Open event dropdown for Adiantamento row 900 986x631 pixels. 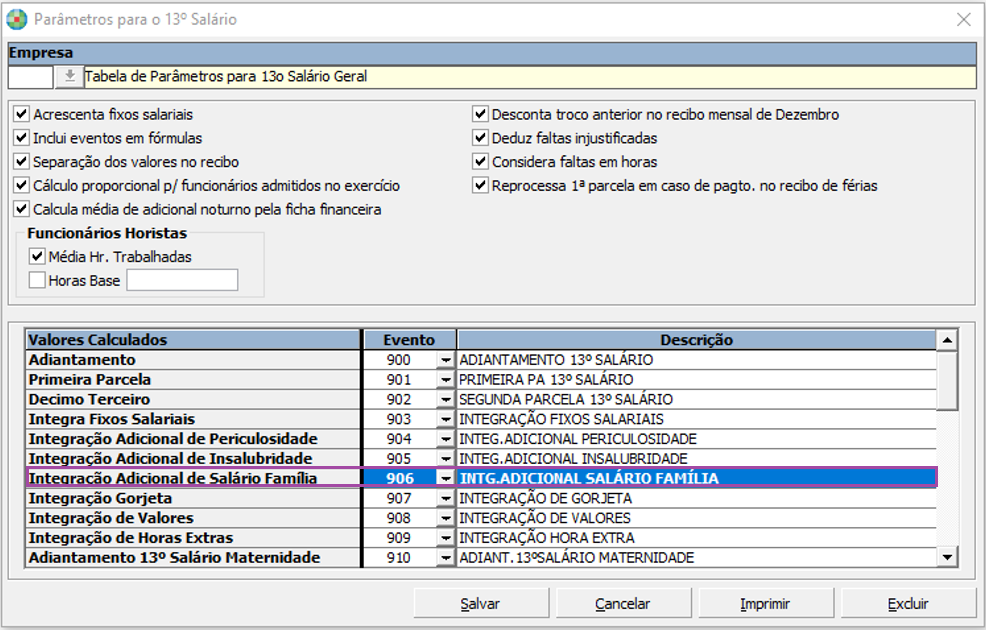(x=446, y=360)
